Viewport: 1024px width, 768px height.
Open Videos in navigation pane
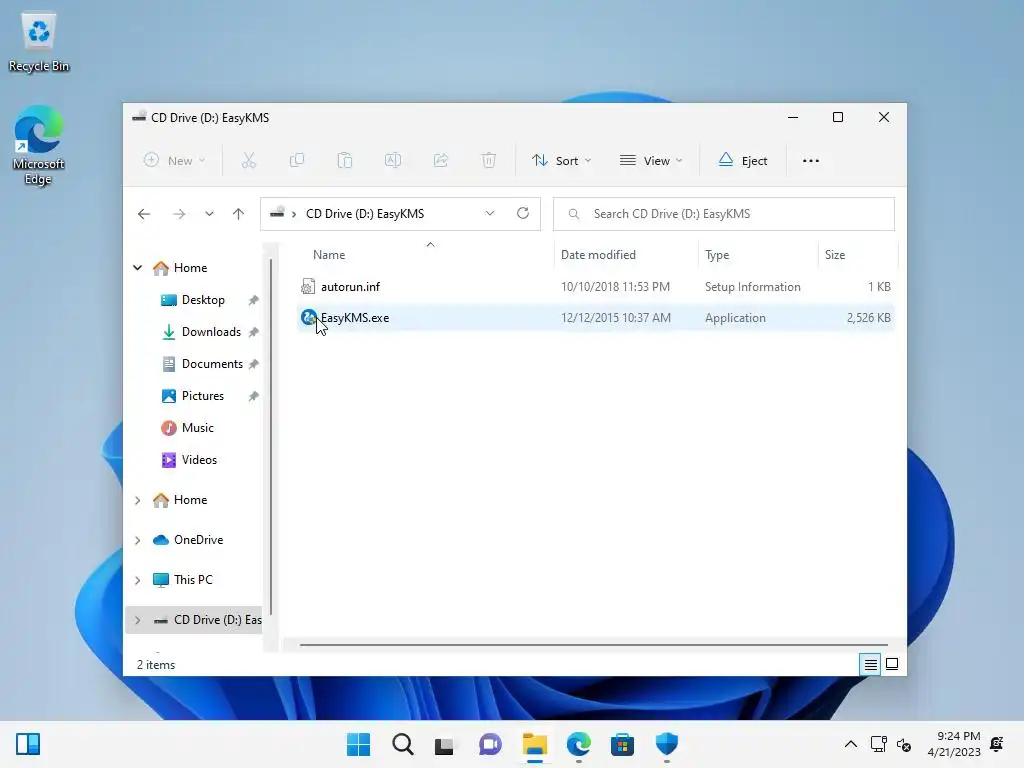pos(199,460)
